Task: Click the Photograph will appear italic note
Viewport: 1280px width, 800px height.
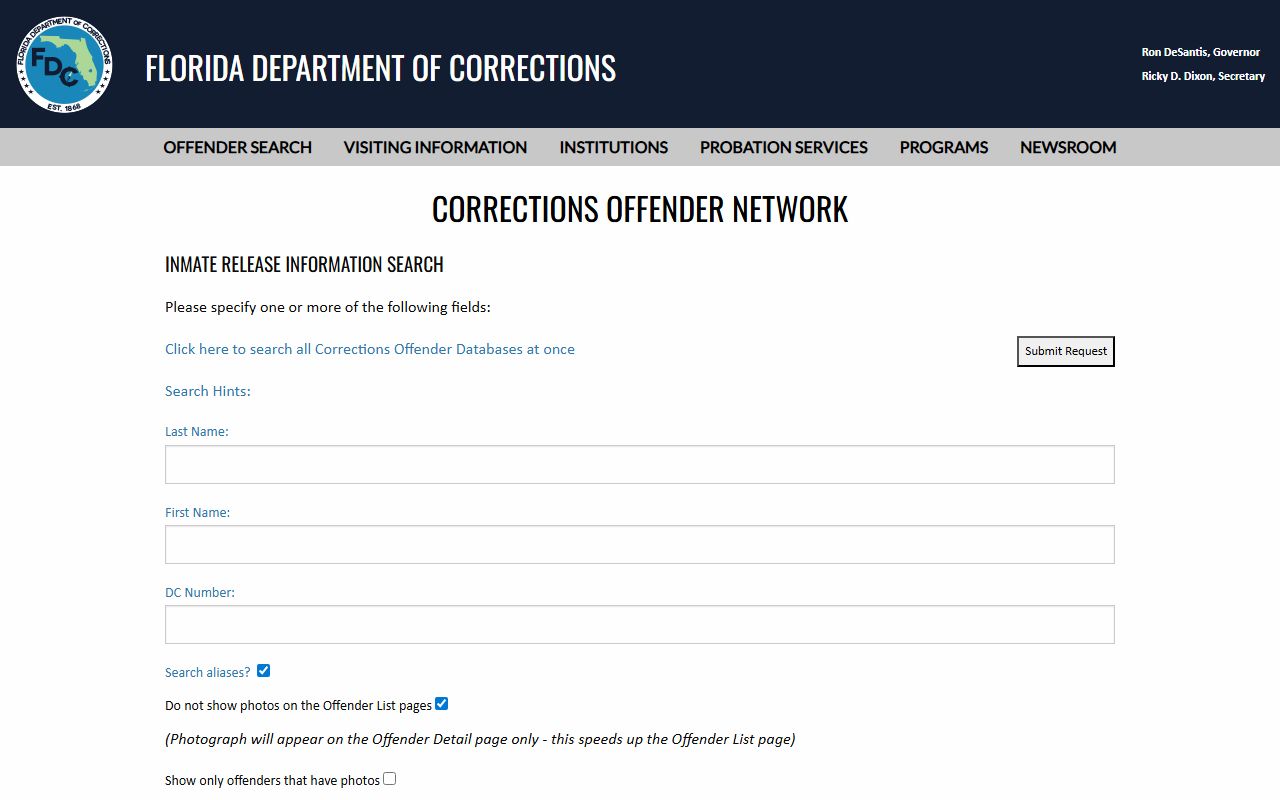Action: pos(480,740)
